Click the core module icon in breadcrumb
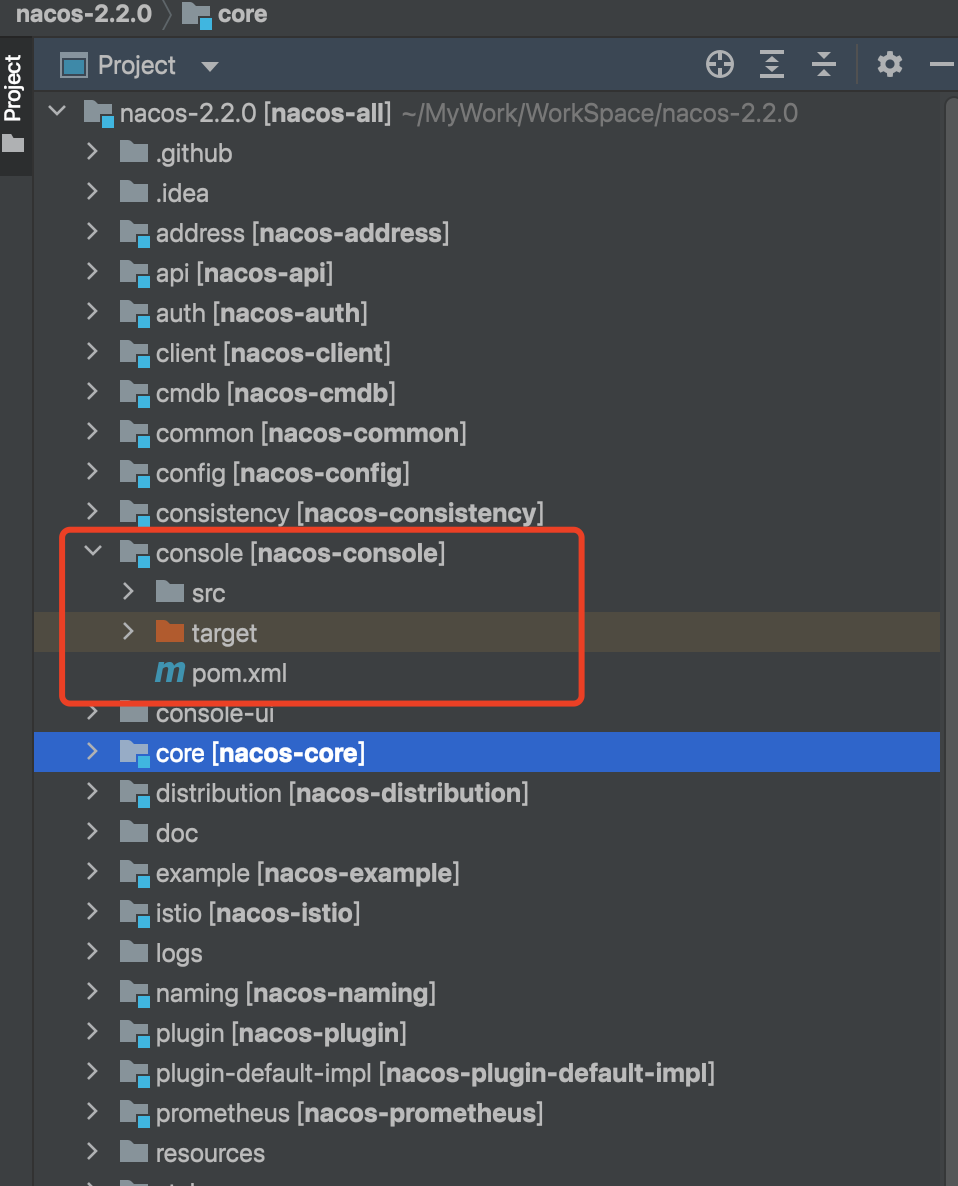Image resolution: width=958 pixels, height=1186 pixels. point(197,15)
